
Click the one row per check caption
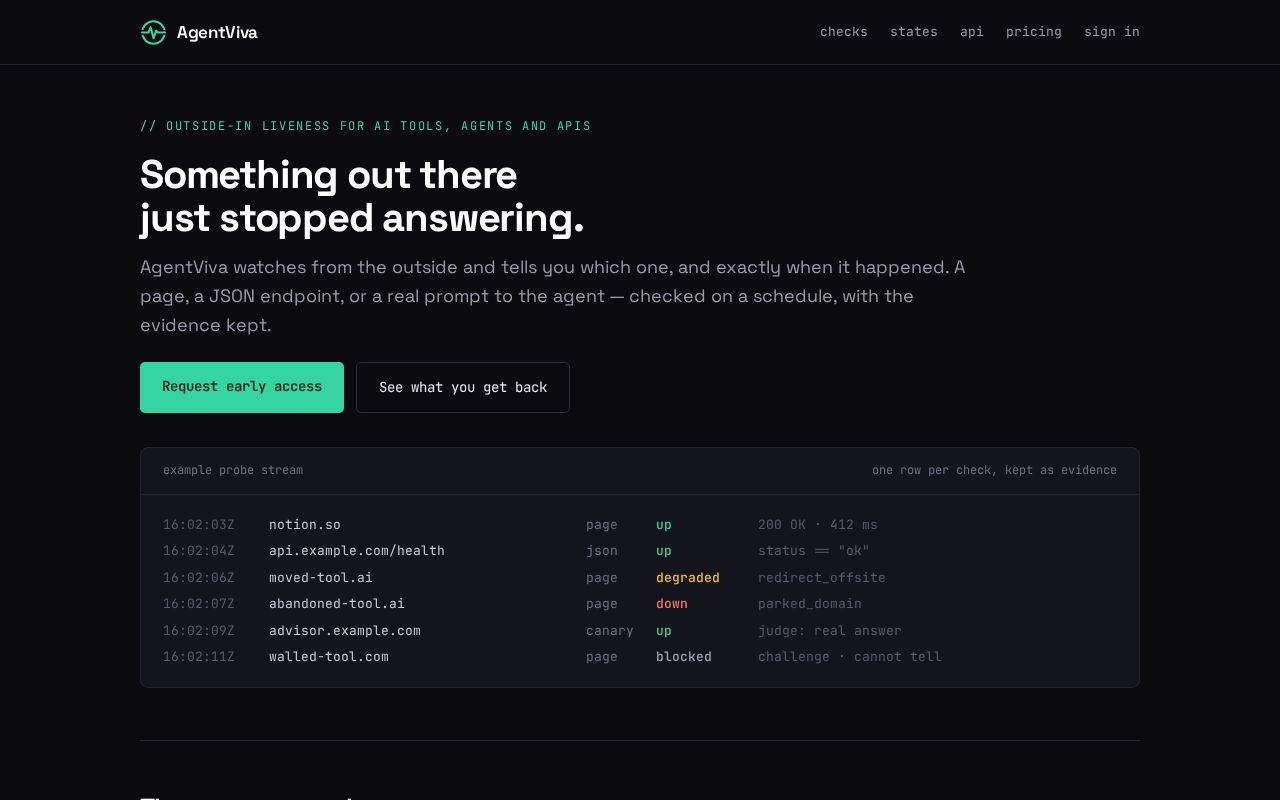[x=994, y=470]
